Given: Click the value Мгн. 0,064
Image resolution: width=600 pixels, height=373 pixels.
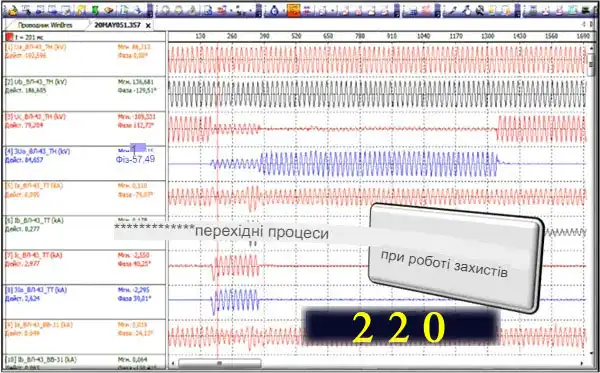Looking at the screenshot, I should tap(132, 360).
